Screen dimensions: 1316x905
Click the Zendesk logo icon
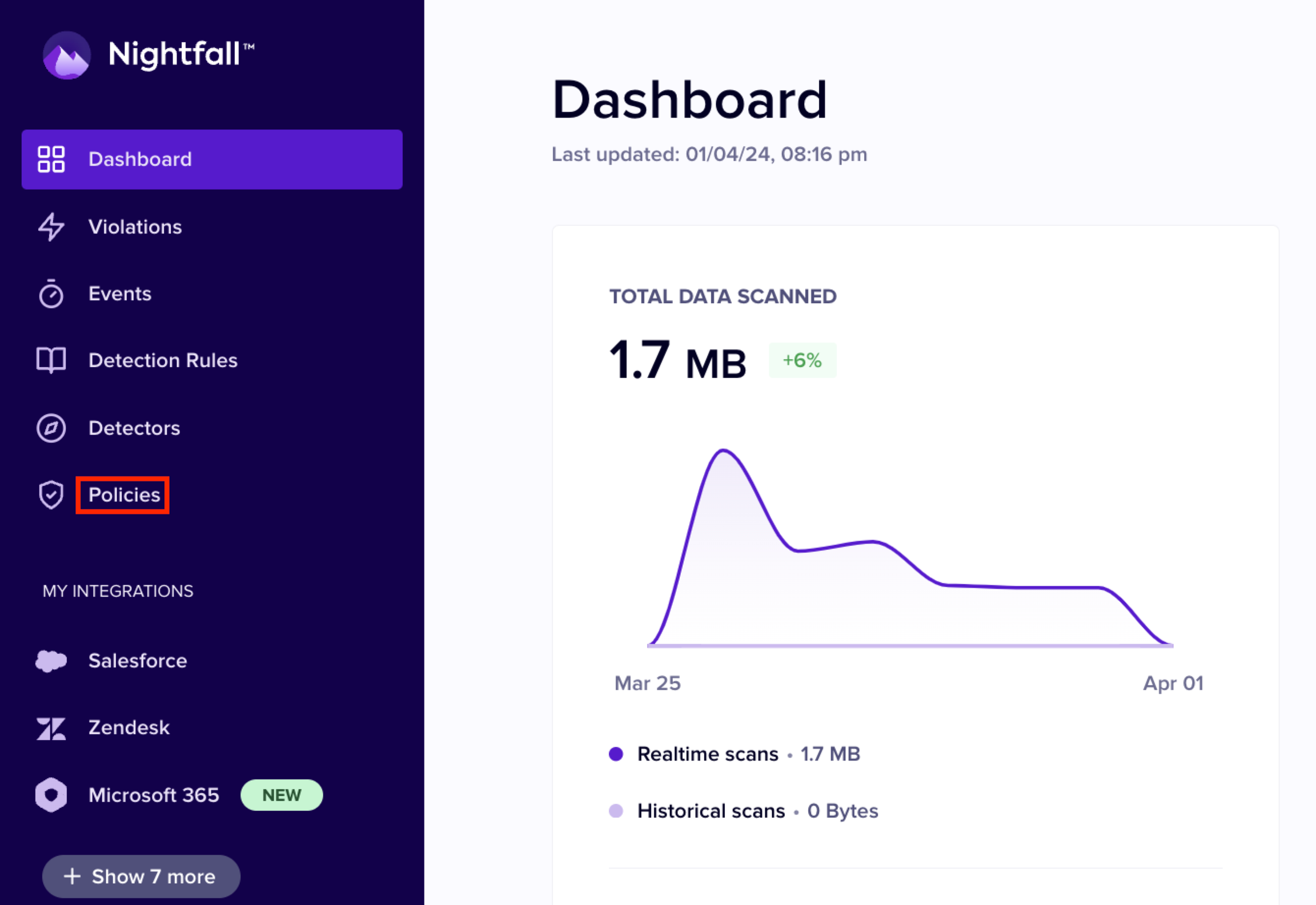point(51,728)
